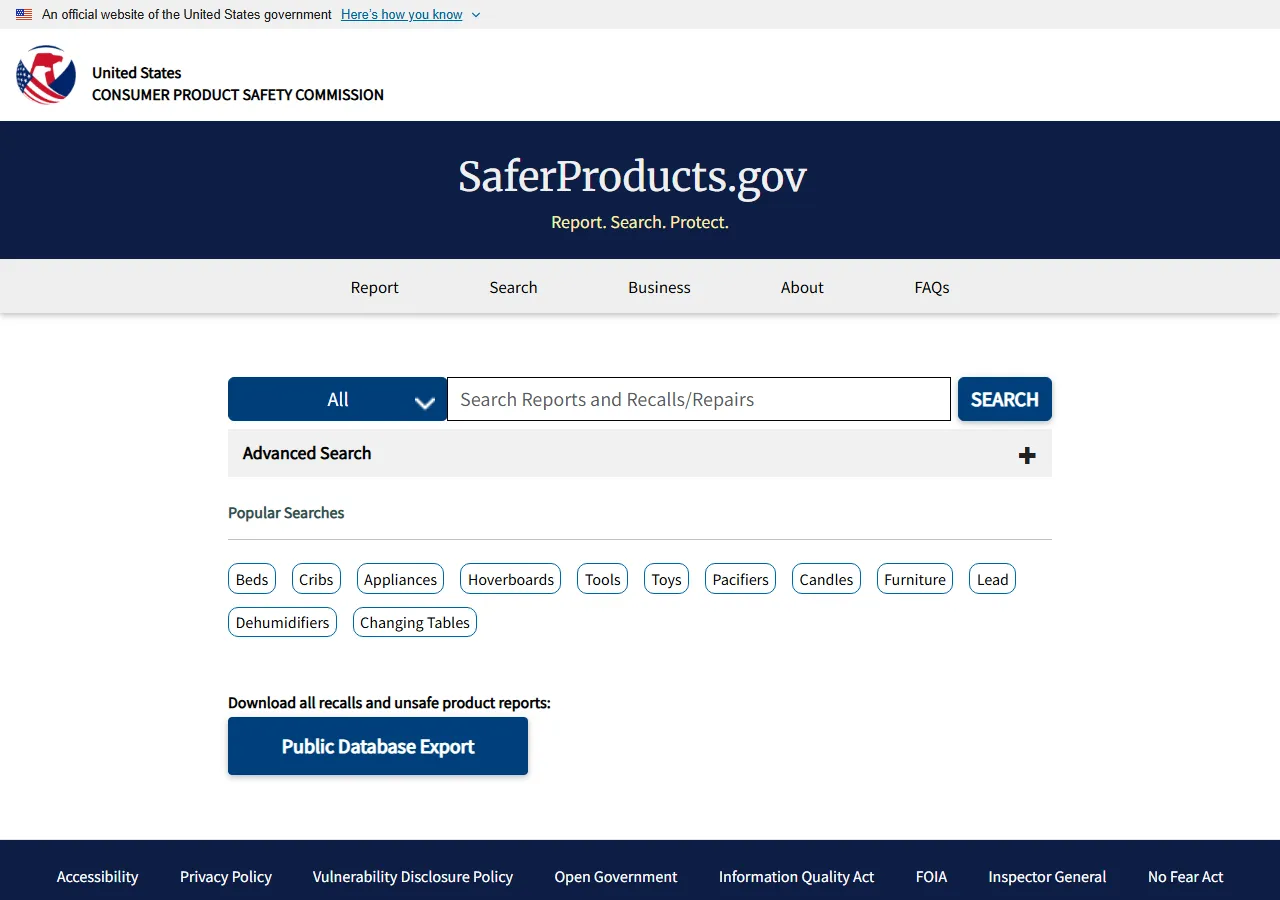Pick the Tools popular search tag
Screen dimensions: 1280x900
tap(603, 579)
